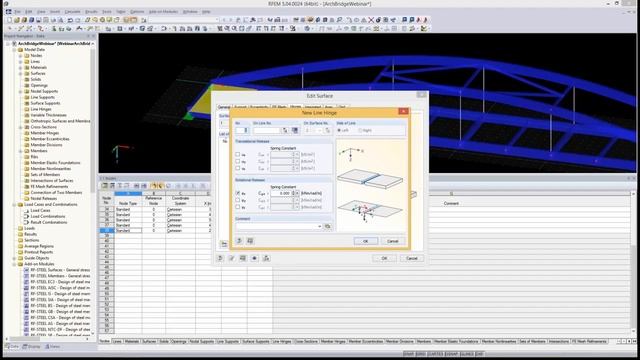Click the New model icon in main toolbar
The width and height of the screenshot is (640, 360).
[x=9, y=20]
